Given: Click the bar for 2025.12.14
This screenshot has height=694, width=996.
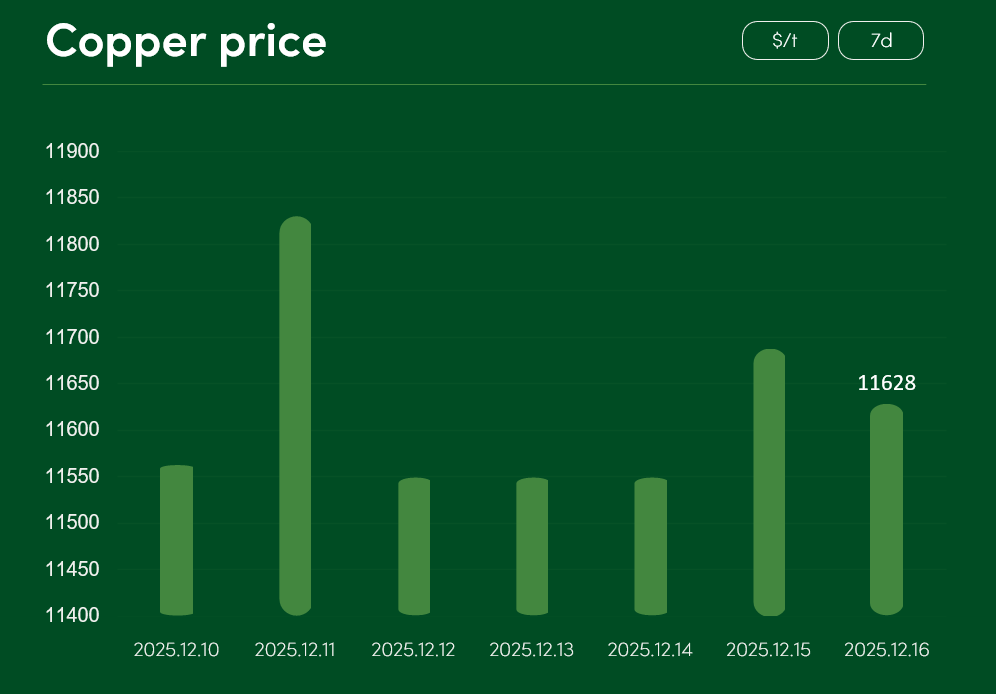Looking at the screenshot, I should pos(650,546).
